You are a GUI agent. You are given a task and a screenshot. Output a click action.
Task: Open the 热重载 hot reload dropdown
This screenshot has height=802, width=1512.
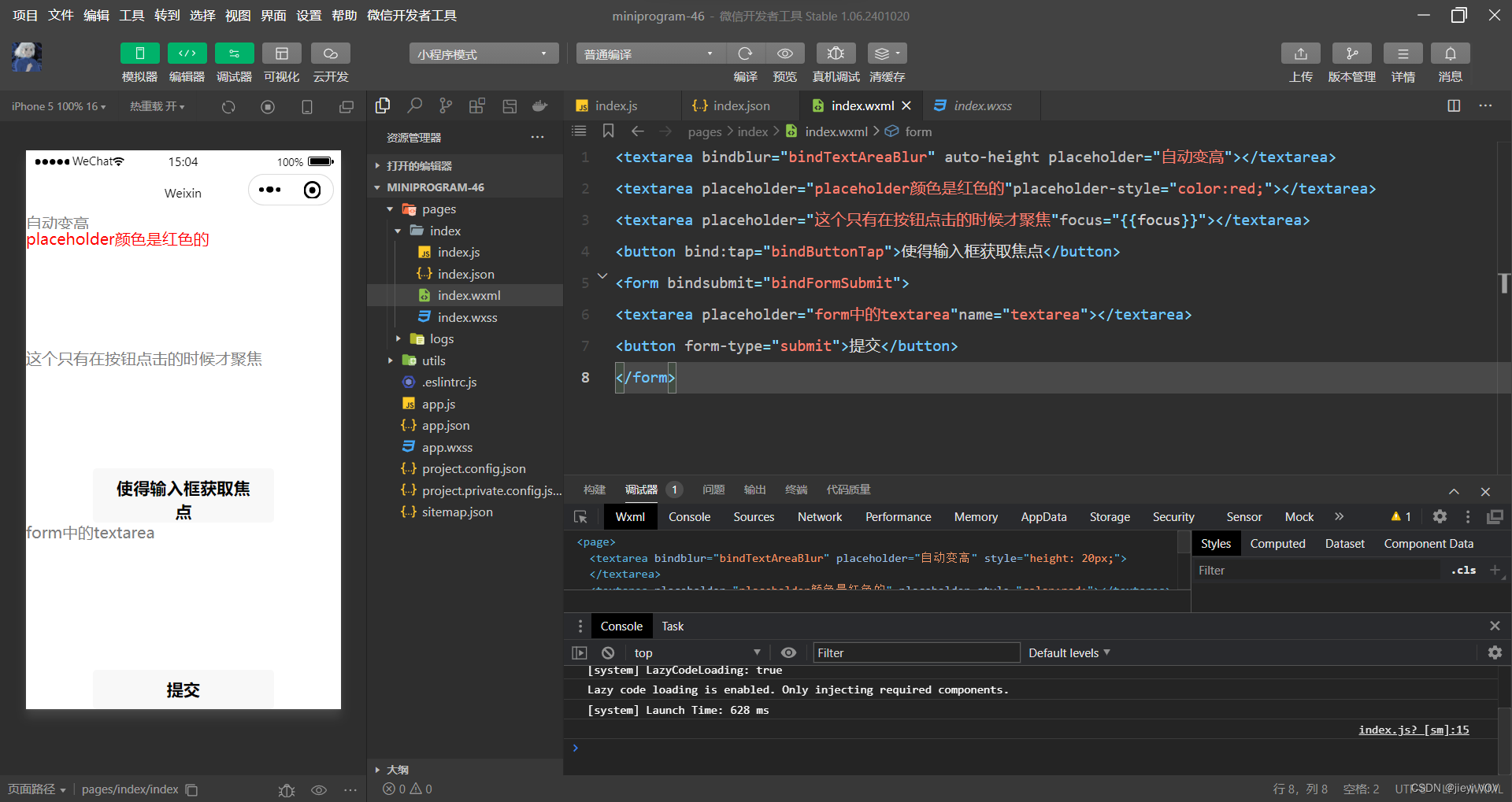(157, 106)
